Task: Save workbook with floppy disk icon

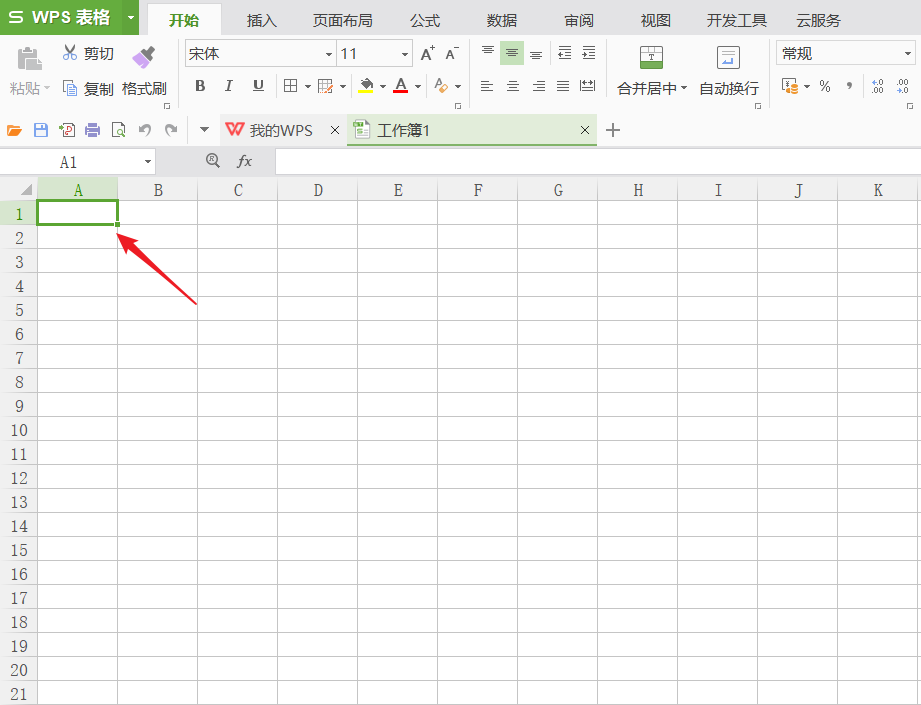Action: pos(41,130)
